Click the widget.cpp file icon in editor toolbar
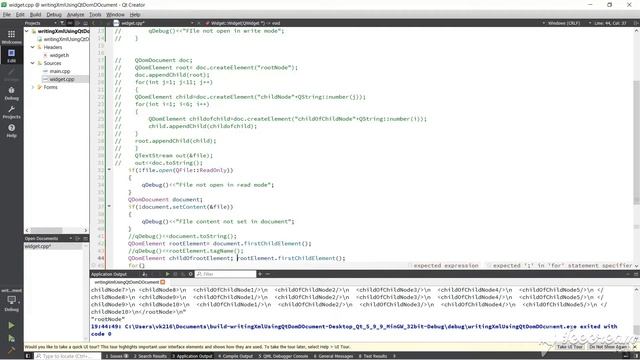This screenshot has height=360, width=640. click(x=116, y=23)
